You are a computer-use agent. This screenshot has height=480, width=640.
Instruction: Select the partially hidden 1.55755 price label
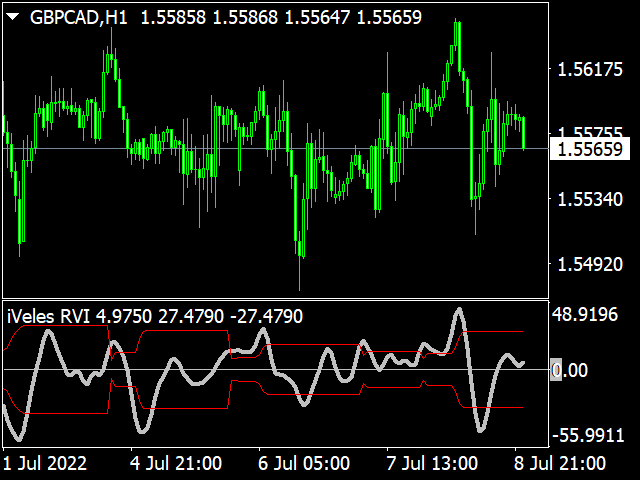pos(590,132)
